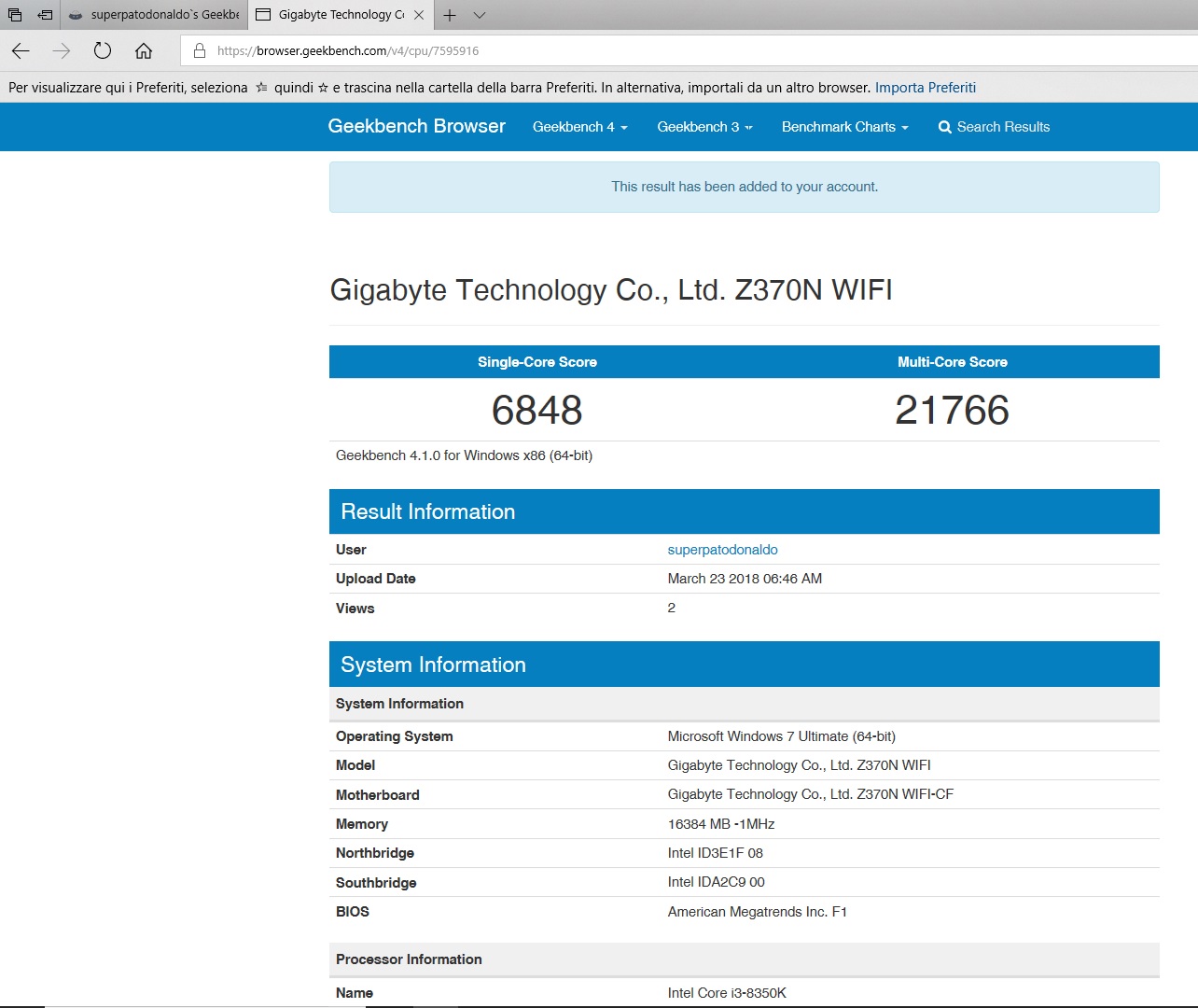
Task: Click upload date 'March 23 2018 06:46 AM'
Action: click(x=745, y=579)
